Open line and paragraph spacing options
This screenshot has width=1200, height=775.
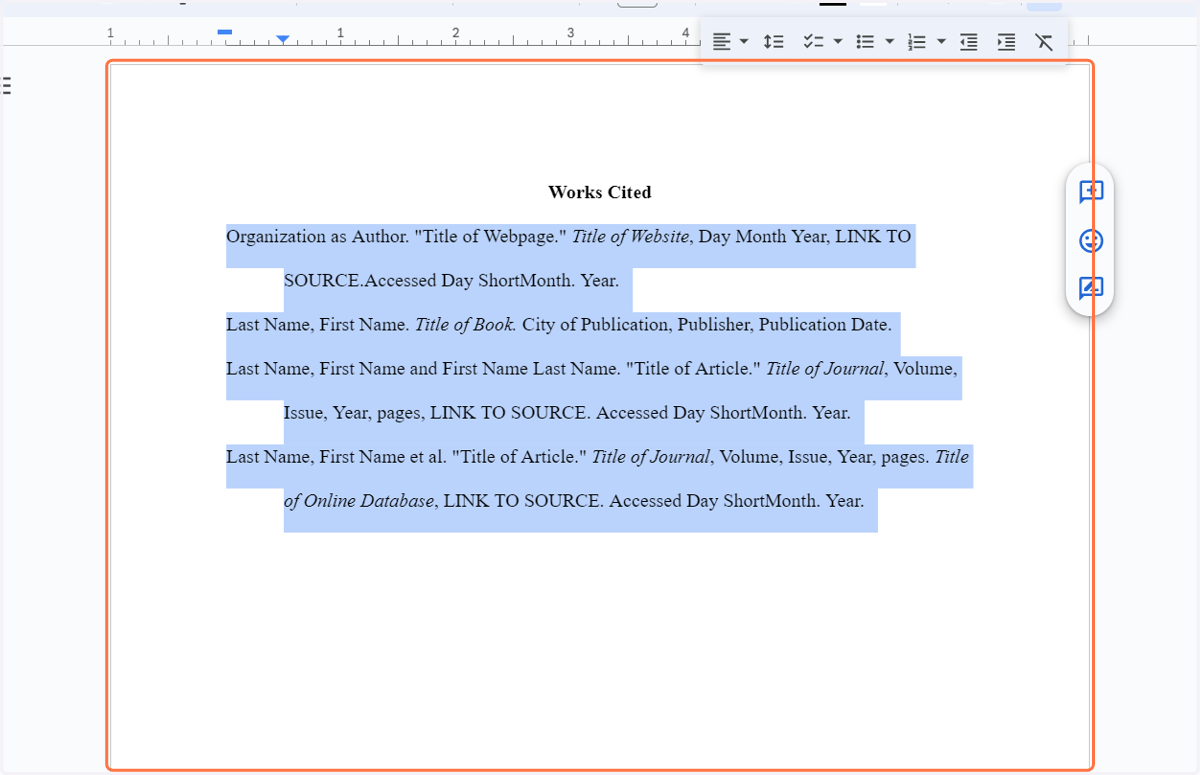[x=773, y=42]
